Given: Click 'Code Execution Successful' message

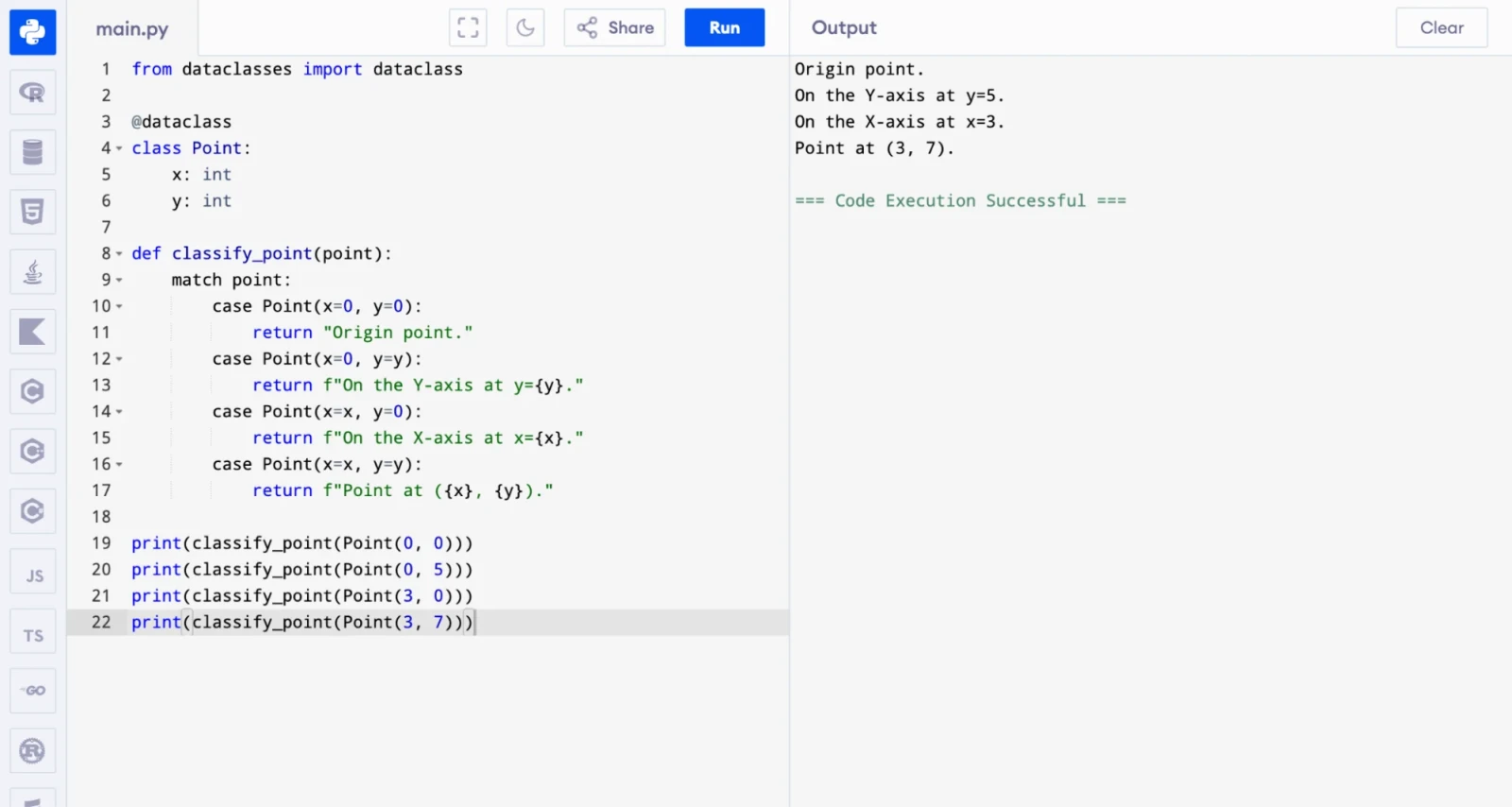Looking at the screenshot, I should (960, 201).
